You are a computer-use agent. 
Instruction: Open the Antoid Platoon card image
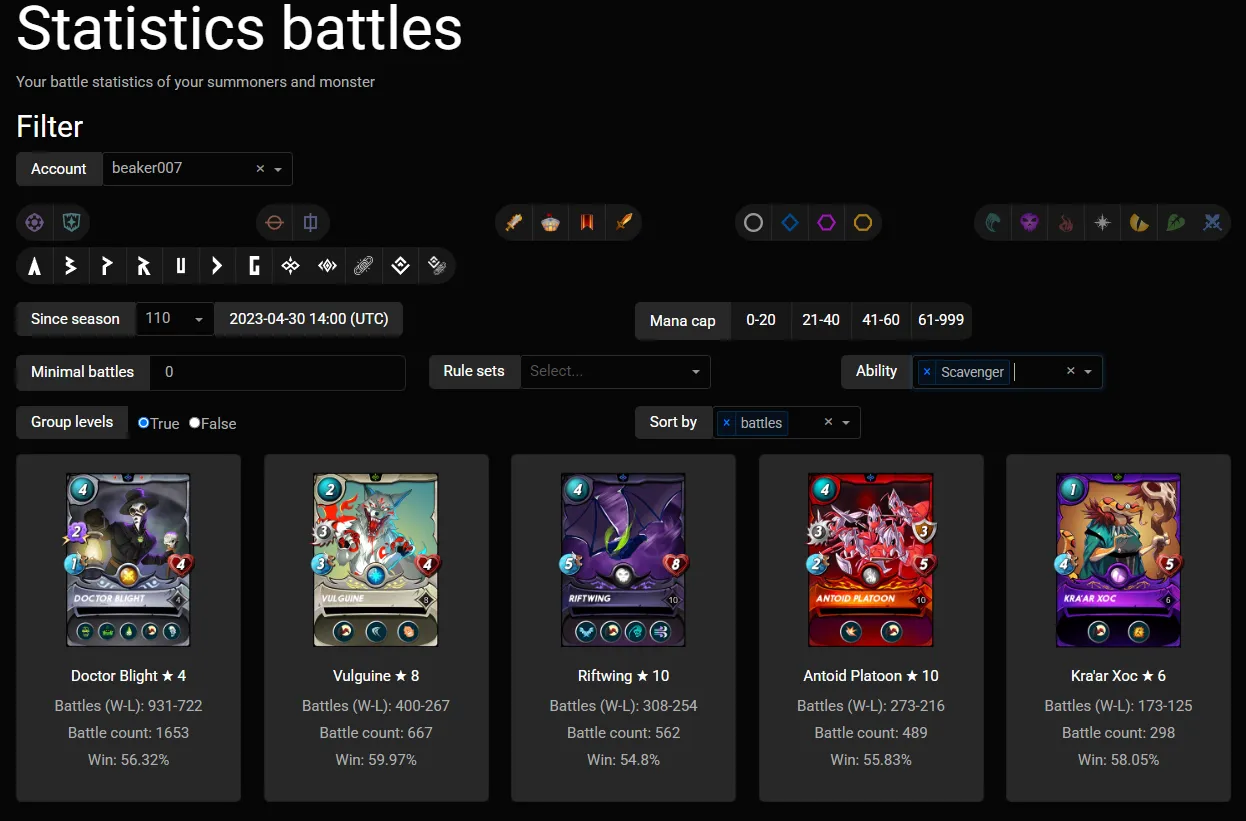[x=871, y=560]
